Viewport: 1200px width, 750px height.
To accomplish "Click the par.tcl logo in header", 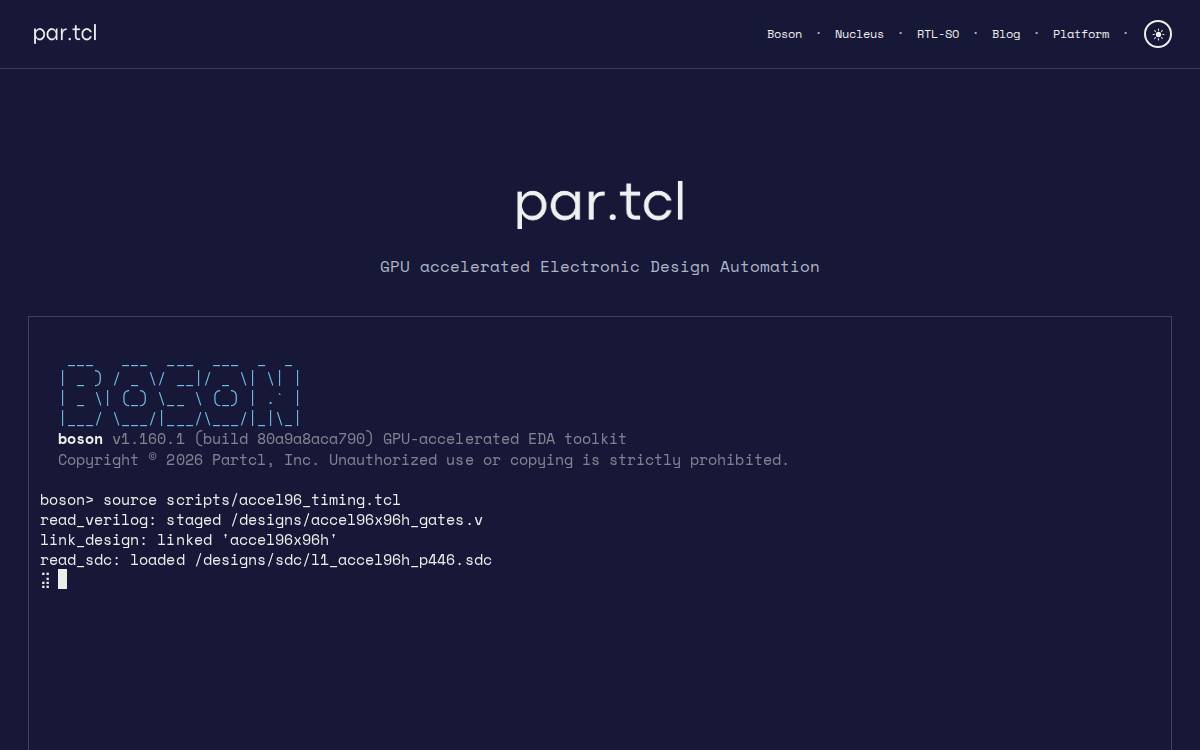I will pos(65,34).
